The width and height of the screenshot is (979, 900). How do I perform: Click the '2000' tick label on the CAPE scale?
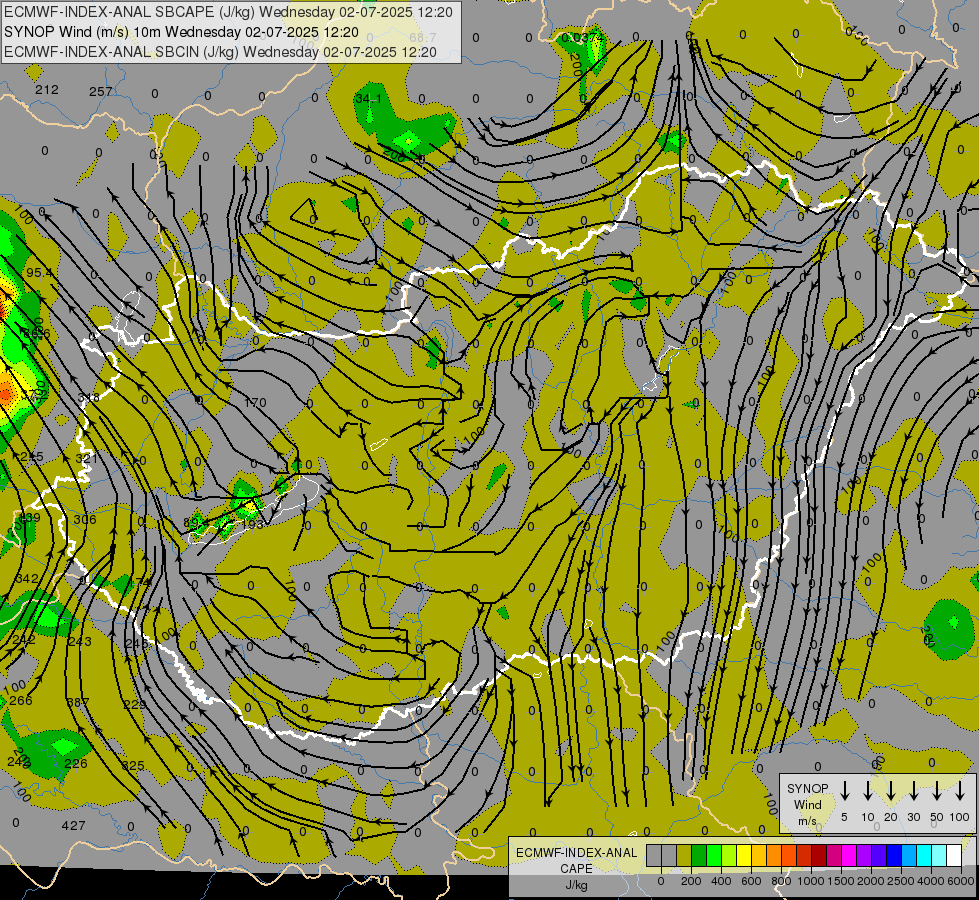click(871, 881)
